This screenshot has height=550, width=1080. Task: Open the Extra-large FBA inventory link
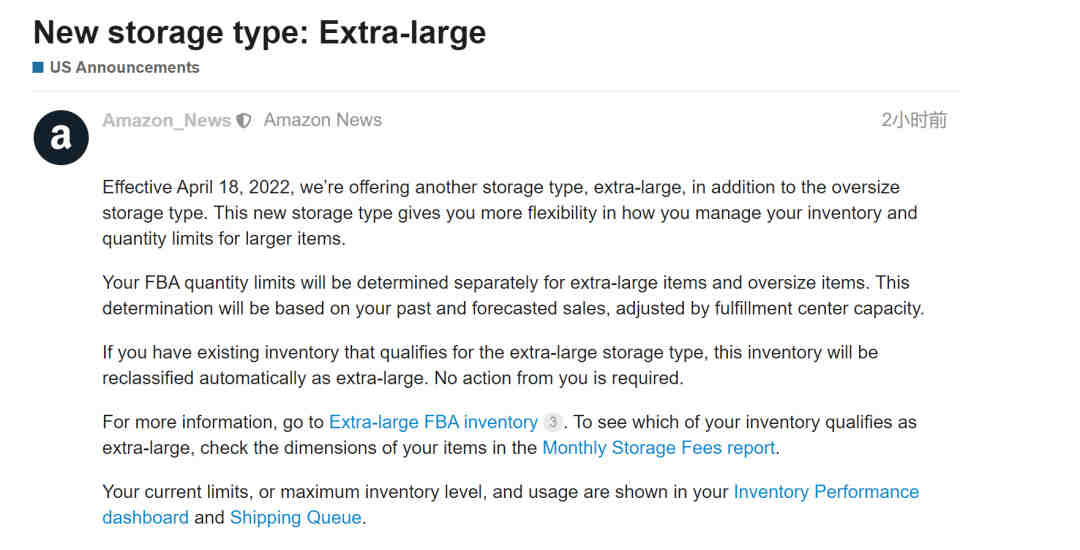(433, 422)
